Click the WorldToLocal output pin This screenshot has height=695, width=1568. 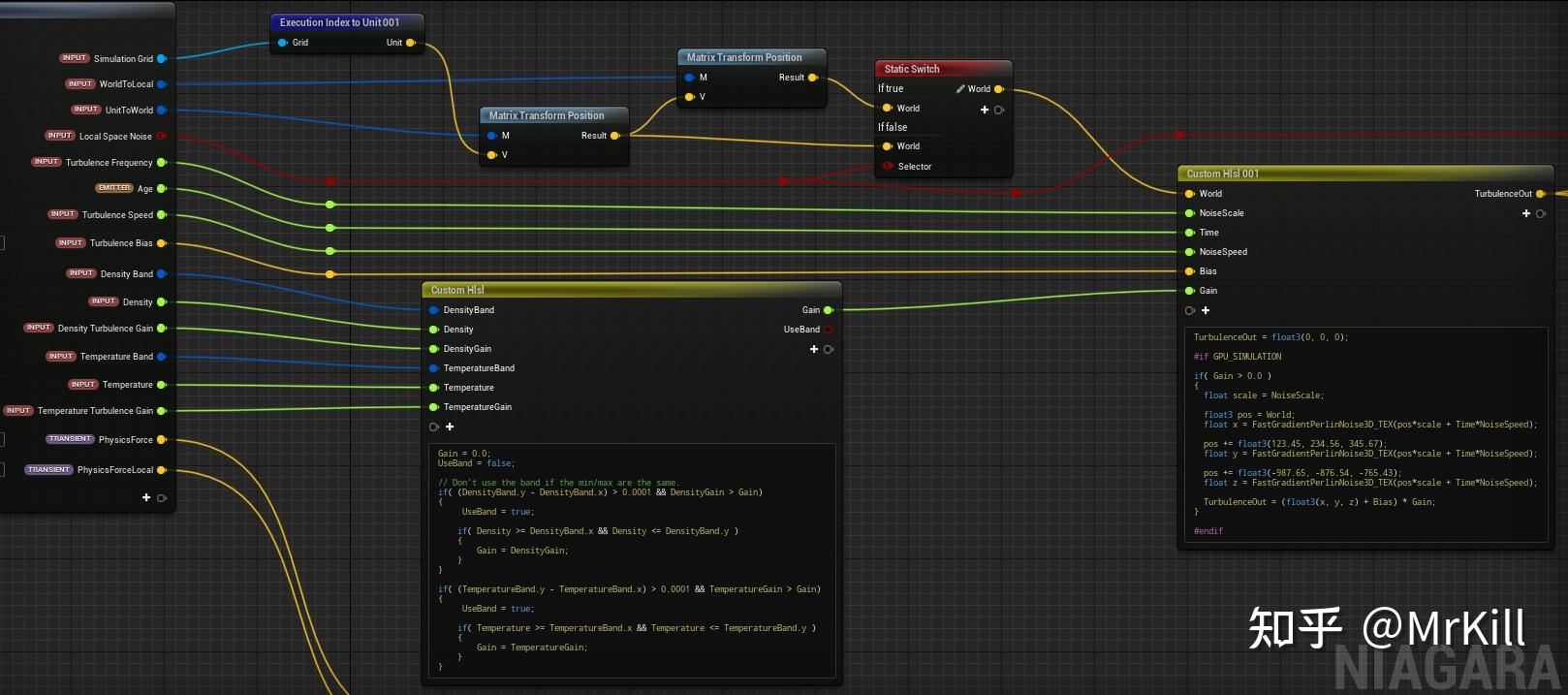click(162, 84)
